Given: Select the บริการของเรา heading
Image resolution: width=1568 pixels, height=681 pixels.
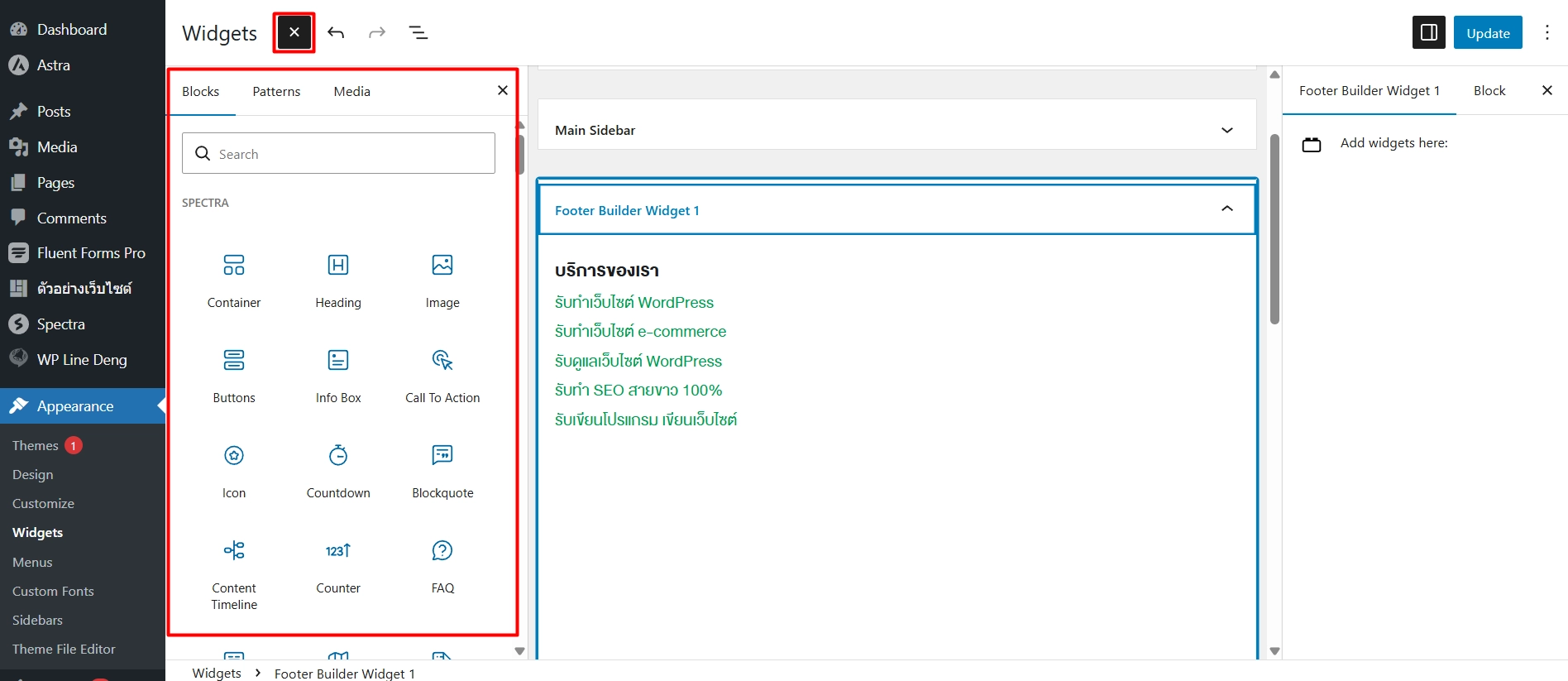Looking at the screenshot, I should [607, 271].
